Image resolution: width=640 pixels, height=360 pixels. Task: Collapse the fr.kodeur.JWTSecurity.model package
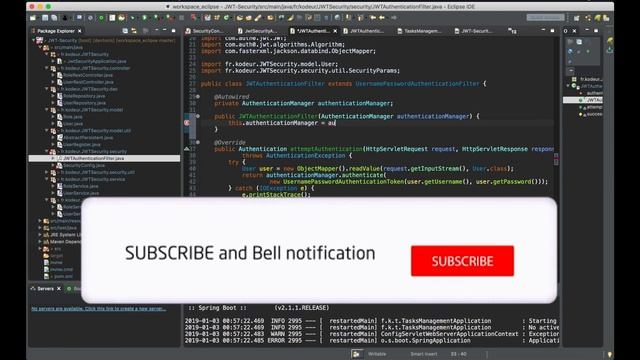coord(47,110)
